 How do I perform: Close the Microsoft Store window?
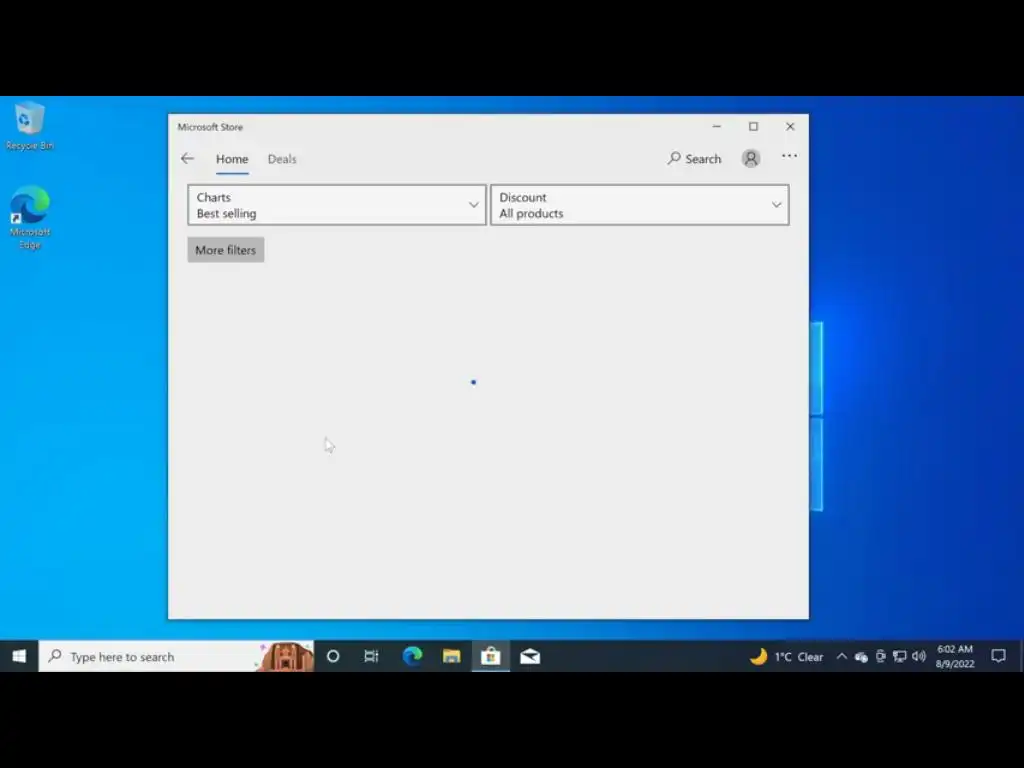(790, 127)
